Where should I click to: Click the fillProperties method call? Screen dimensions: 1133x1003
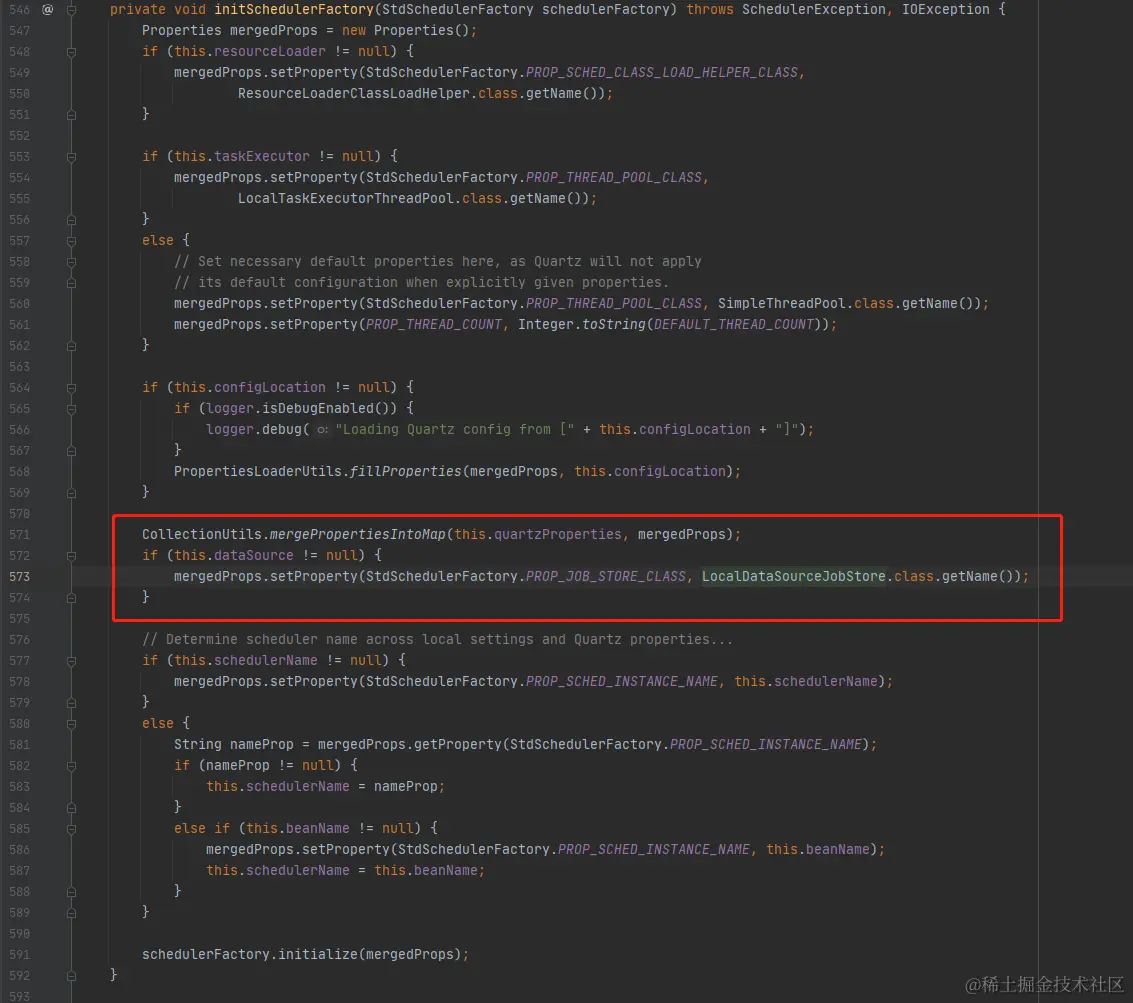[x=405, y=471]
